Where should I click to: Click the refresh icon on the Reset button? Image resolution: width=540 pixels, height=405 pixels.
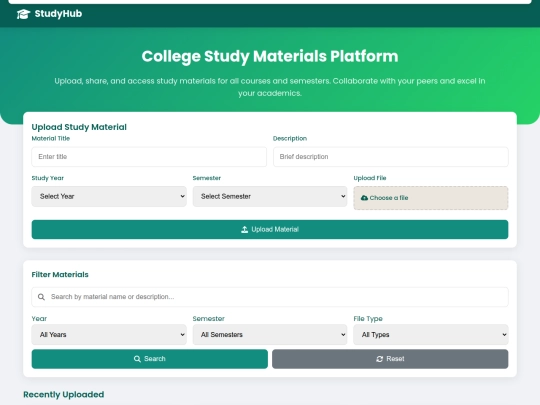pyautogui.click(x=380, y=359)
